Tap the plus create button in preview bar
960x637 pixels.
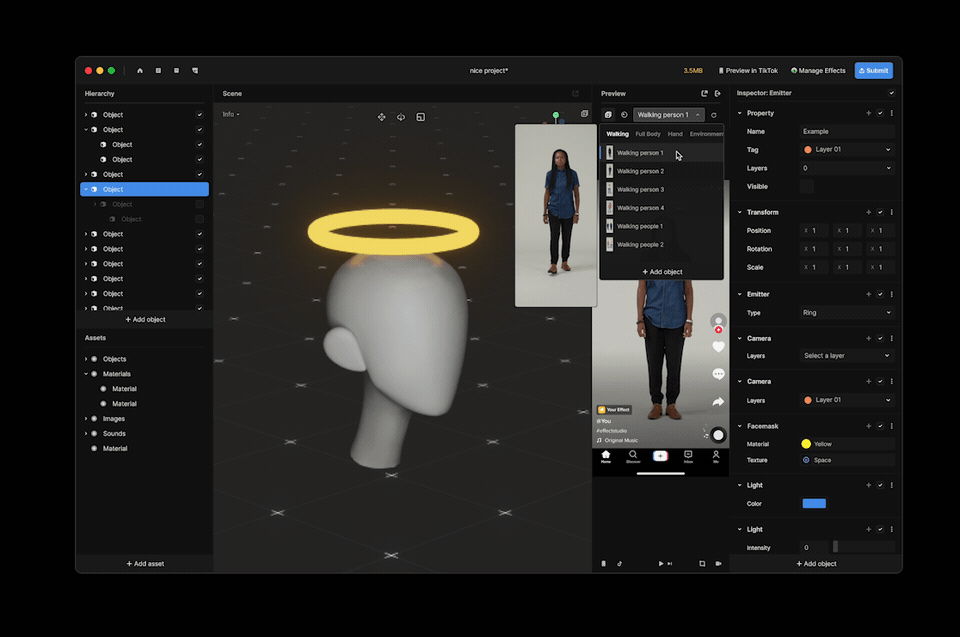coord(661,456)
